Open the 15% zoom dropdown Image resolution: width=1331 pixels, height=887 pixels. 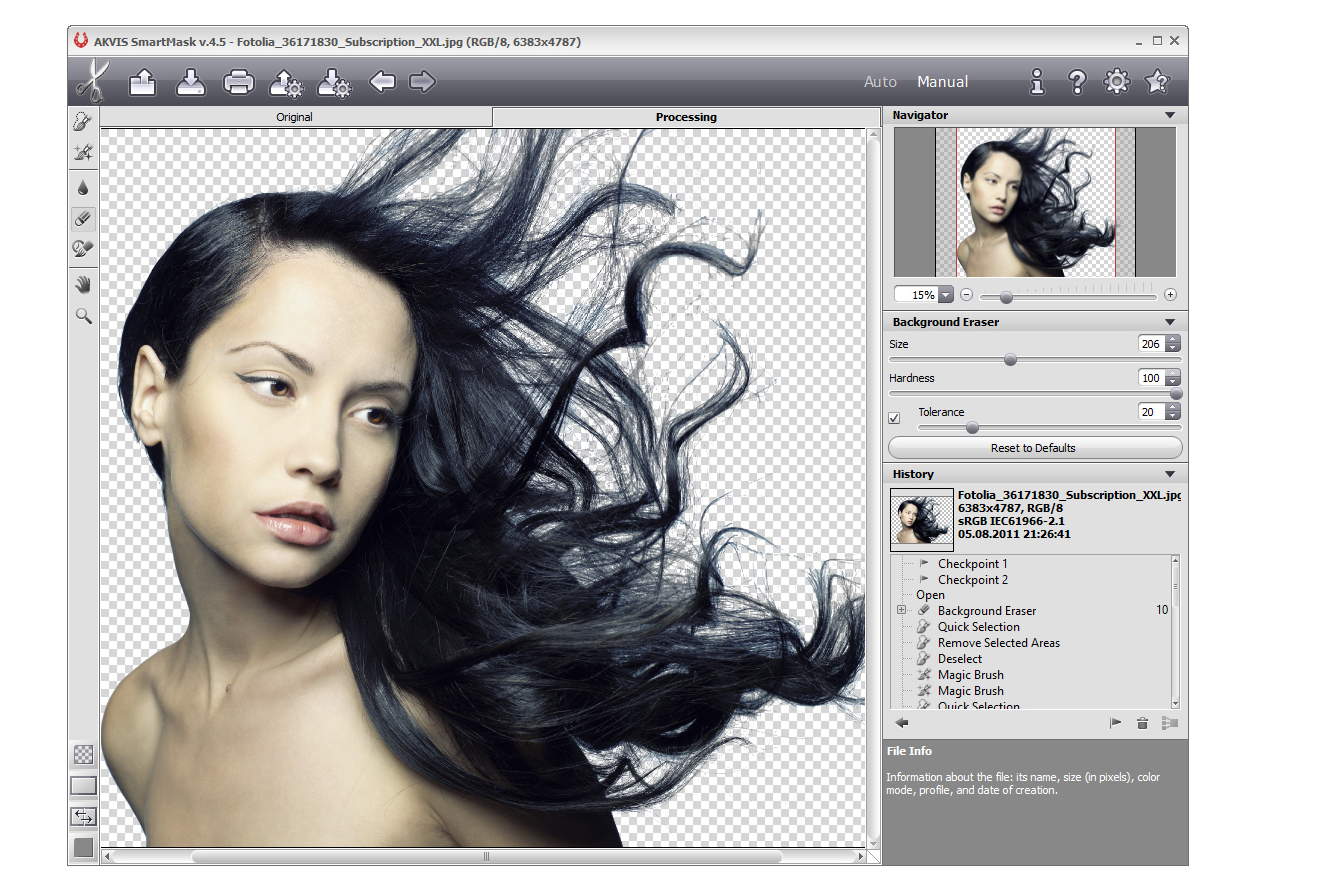tap(945, 295)
